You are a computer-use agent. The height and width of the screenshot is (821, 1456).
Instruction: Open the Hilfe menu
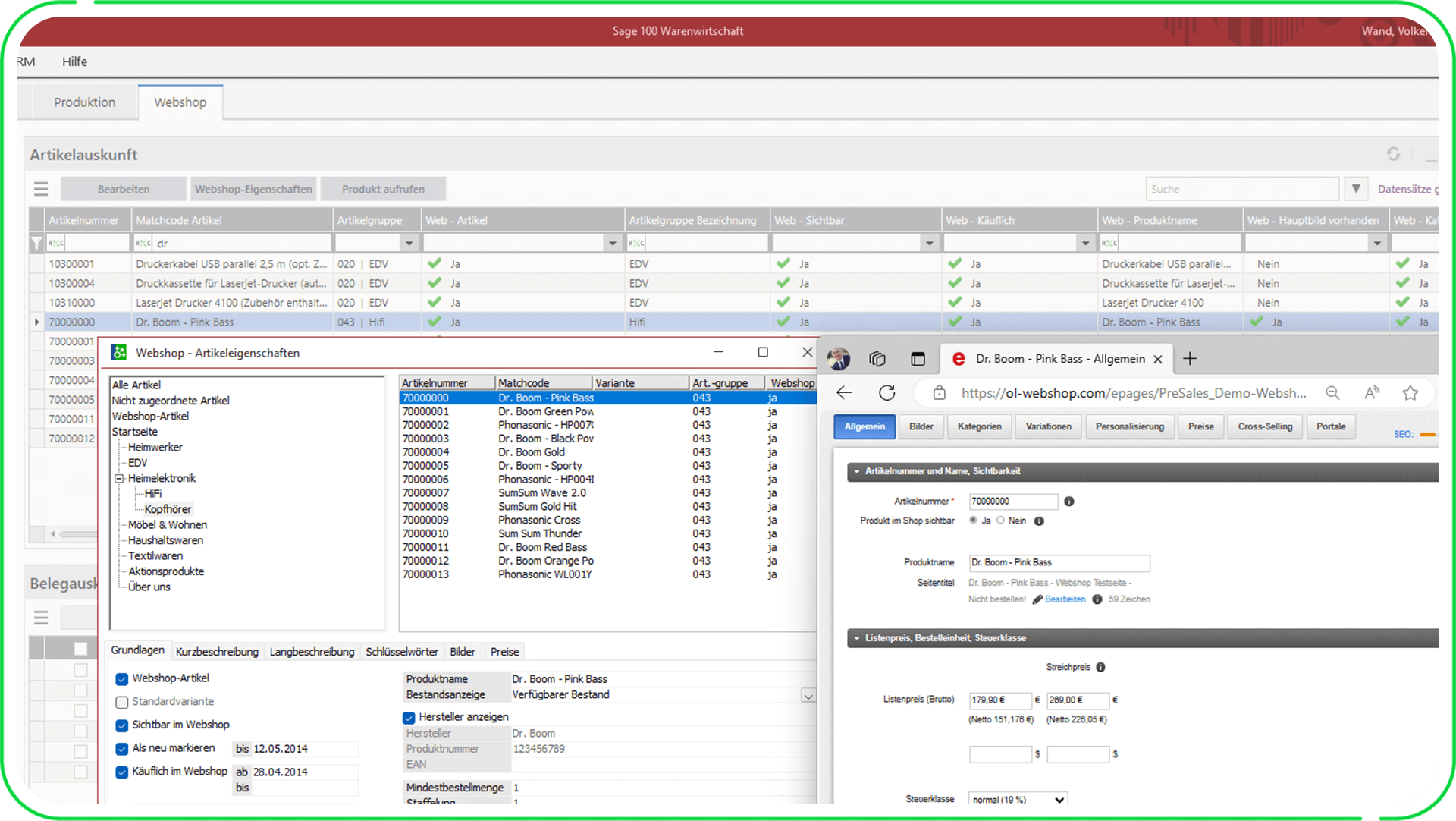tap(74, 61)
